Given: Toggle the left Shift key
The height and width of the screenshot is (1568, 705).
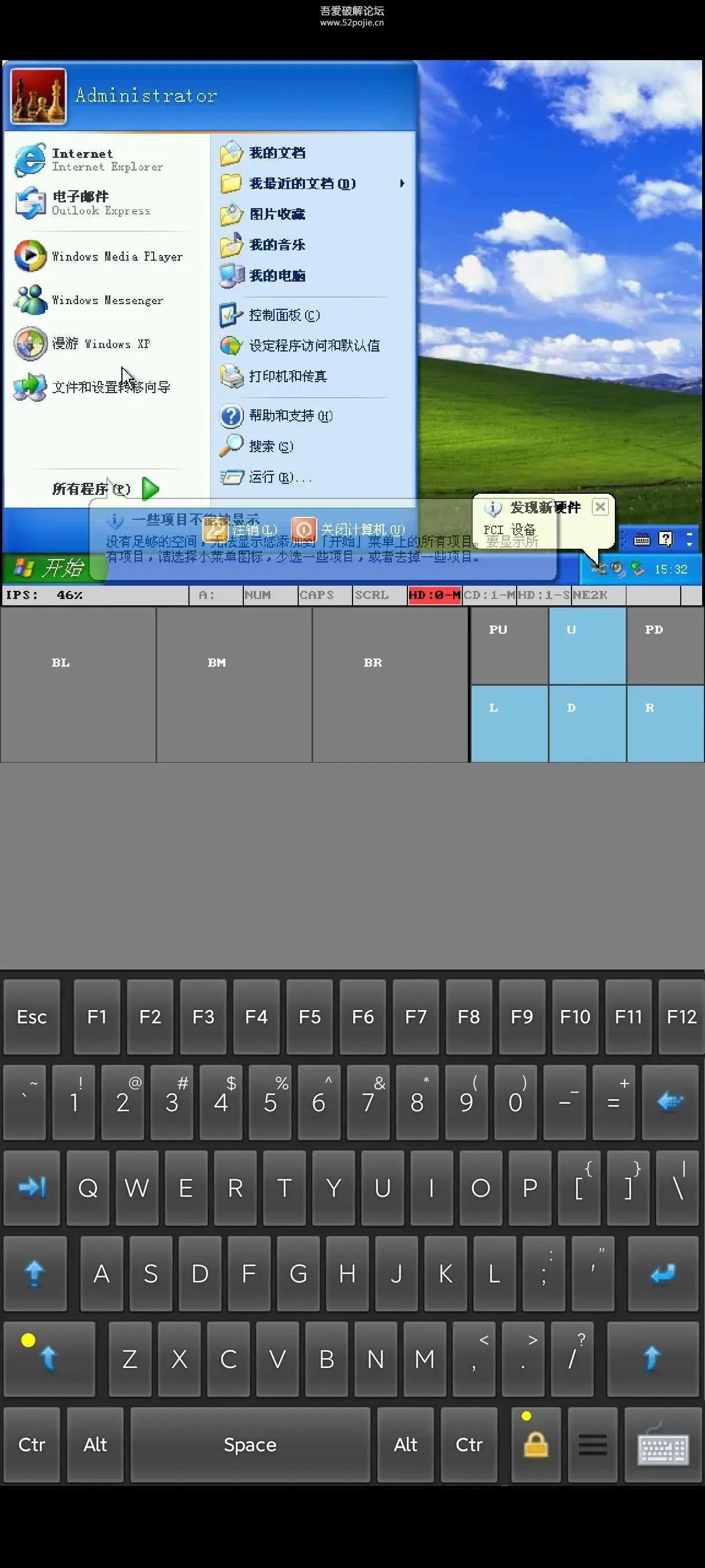Looking at the screenshot, I should click(49, 1358).
